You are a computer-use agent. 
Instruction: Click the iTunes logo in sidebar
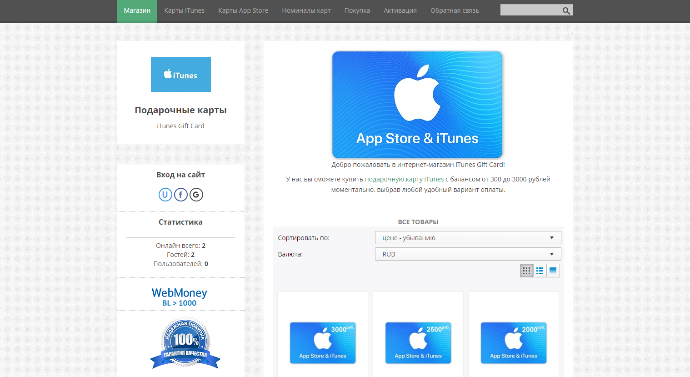coord(181,74)
